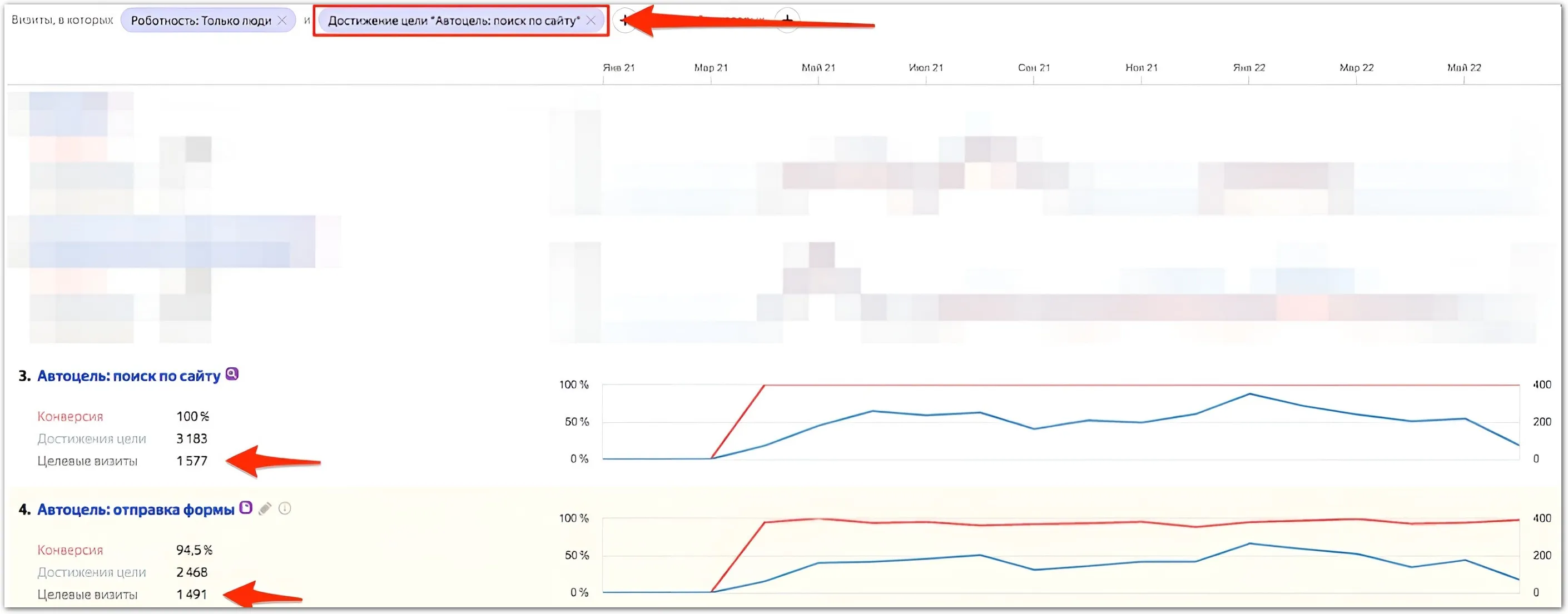Click 'Достижения цели' label under goal 4
The width and height of the screenshot is (1568, 614).
(91, 573)
